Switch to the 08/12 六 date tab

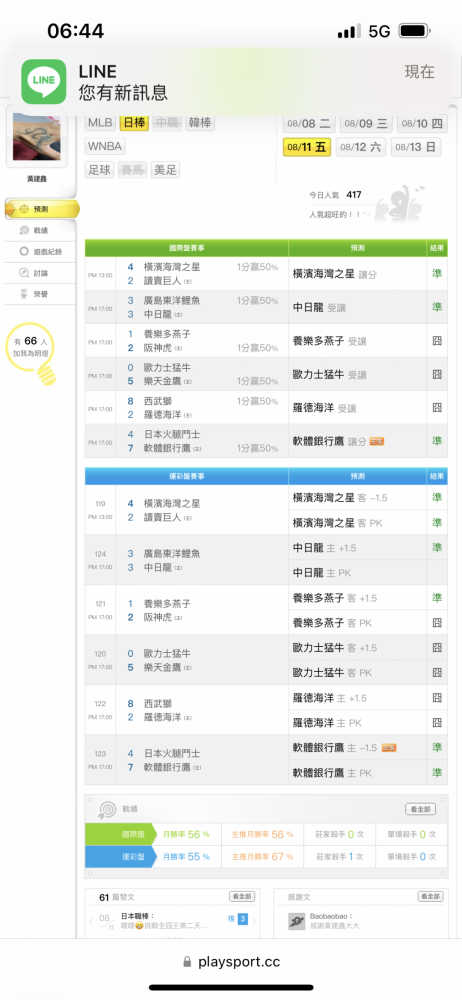click(361, 147)
